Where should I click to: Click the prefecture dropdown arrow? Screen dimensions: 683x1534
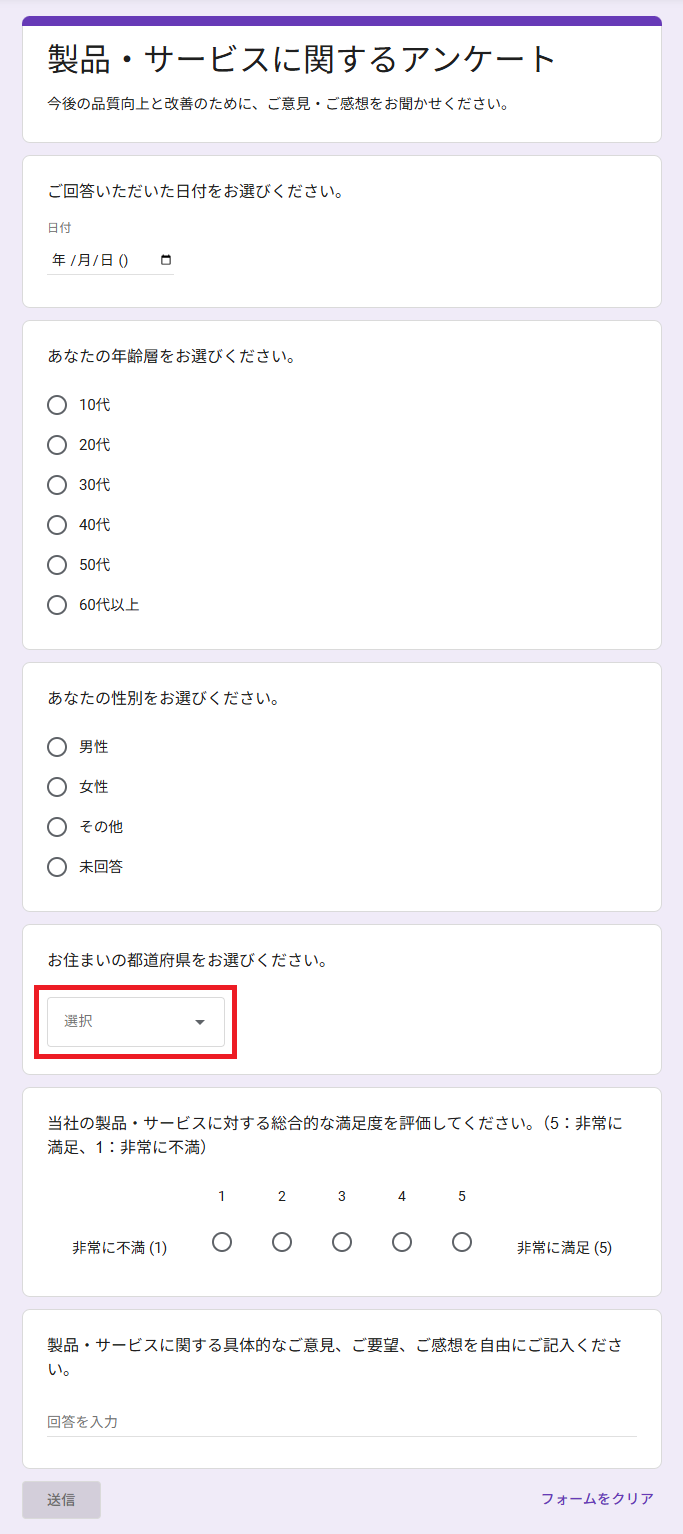coord(200,1022)
